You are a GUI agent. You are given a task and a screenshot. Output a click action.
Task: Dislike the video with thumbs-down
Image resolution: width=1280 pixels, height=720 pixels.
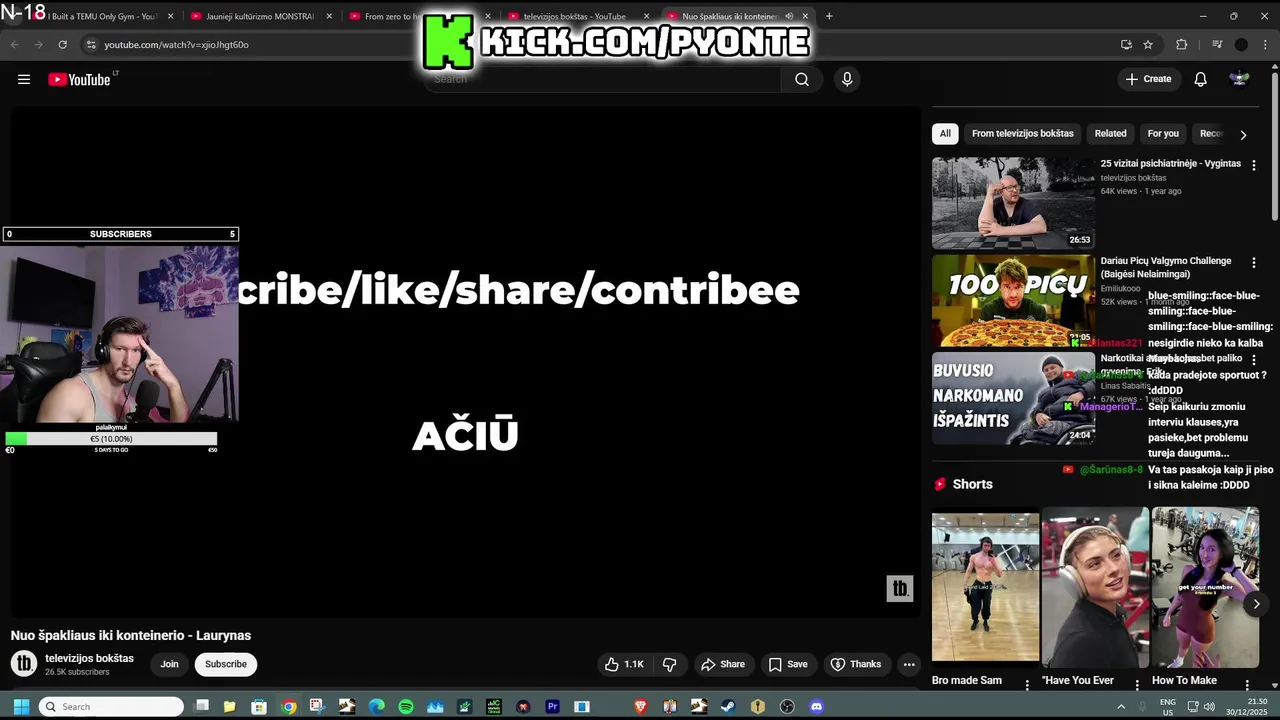(x=670, y=664)
